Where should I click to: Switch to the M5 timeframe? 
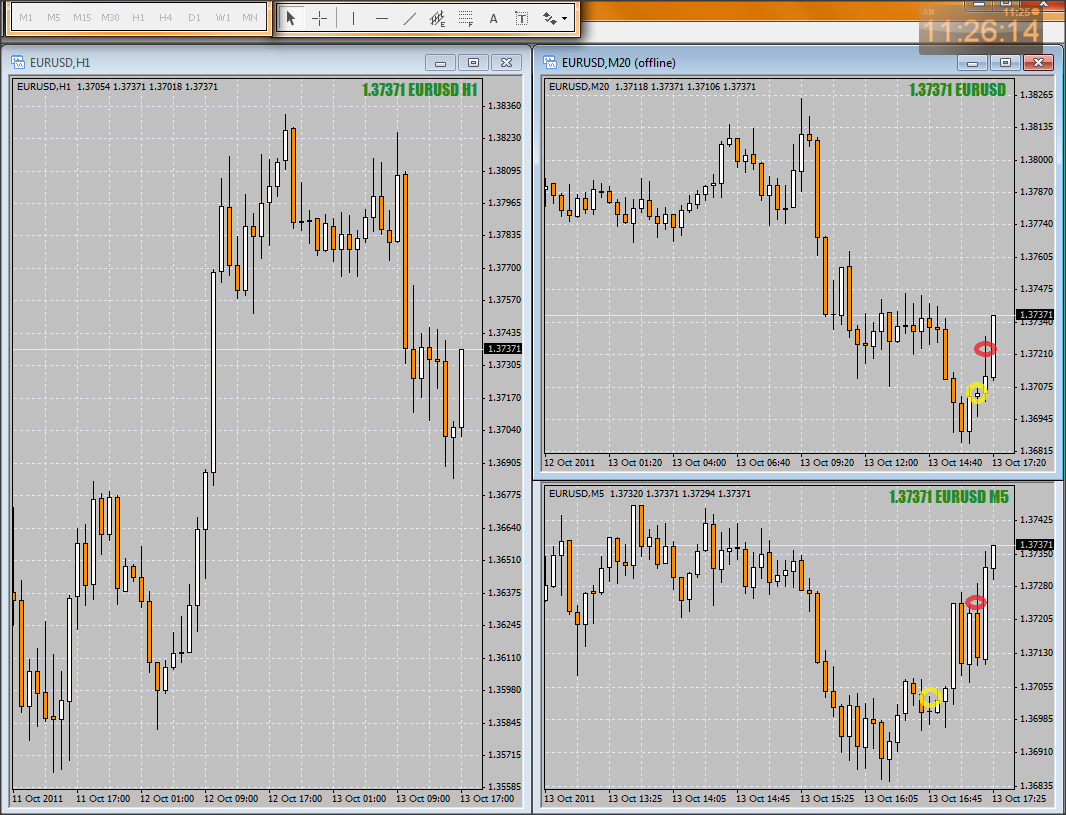pos(54,18)
